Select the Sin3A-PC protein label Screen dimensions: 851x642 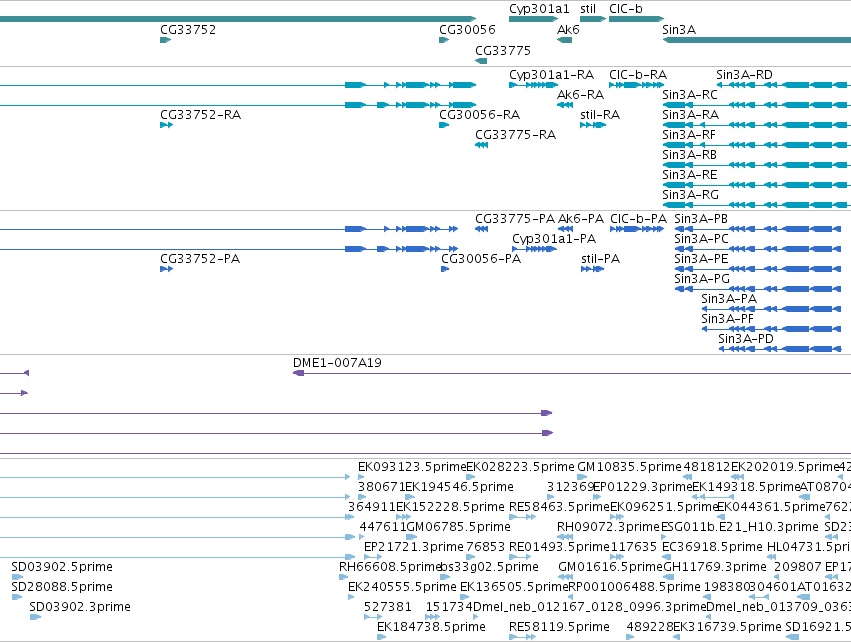point(701,239)
